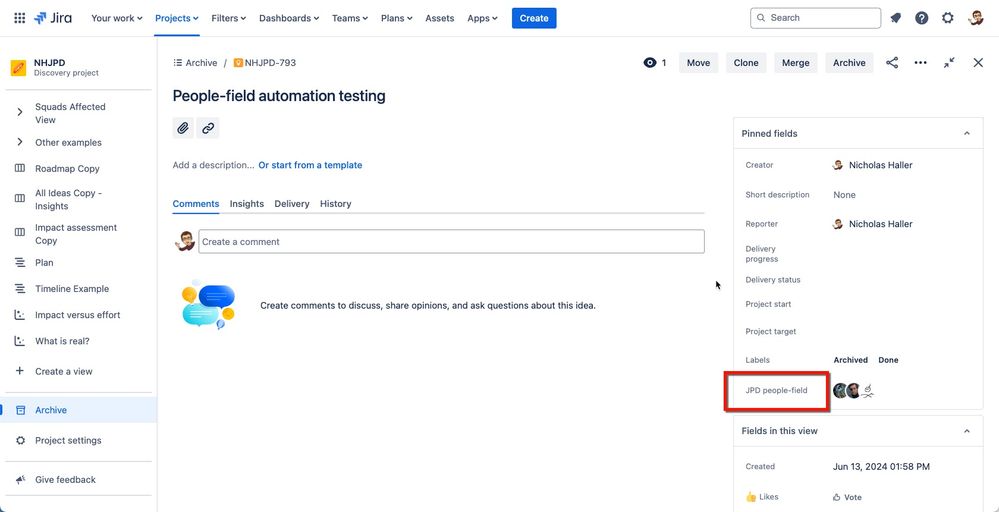Collapse the idea panel with the shrink icon
This screenshot has height=512, width=999.
pos(949,62)
